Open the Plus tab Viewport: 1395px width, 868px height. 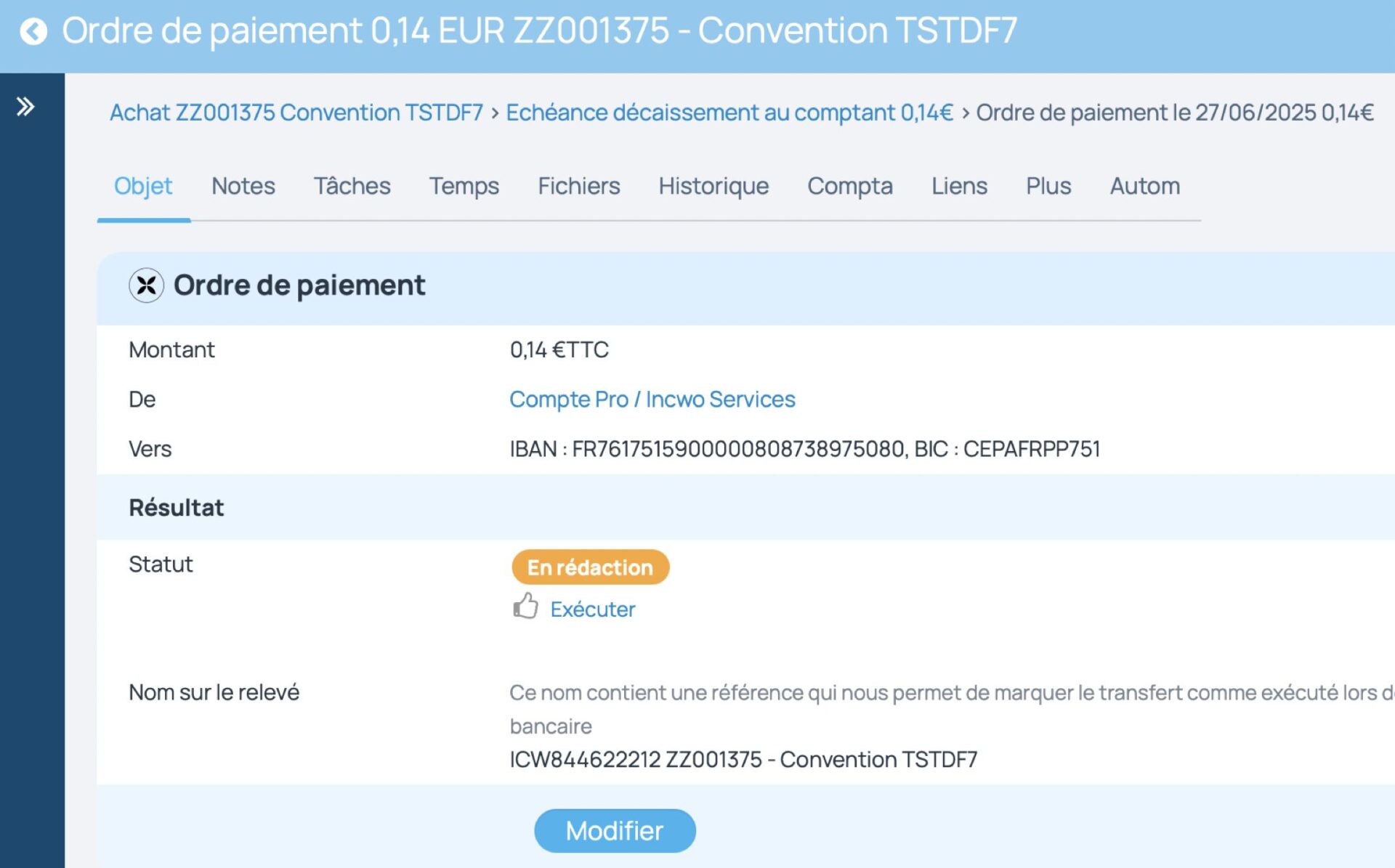click(1048, 186)
